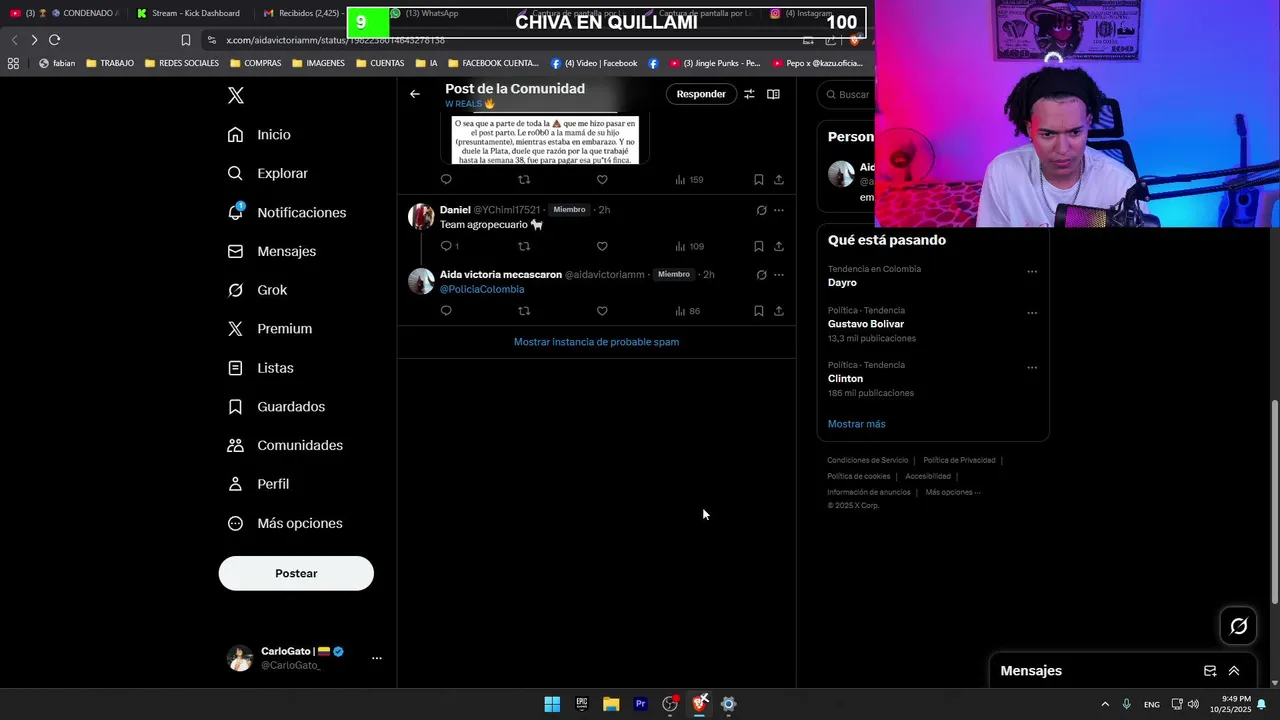This screenshot has width=1280, height=720.
Task: Open more options on Daniel's post
Action: click(779, 210)
